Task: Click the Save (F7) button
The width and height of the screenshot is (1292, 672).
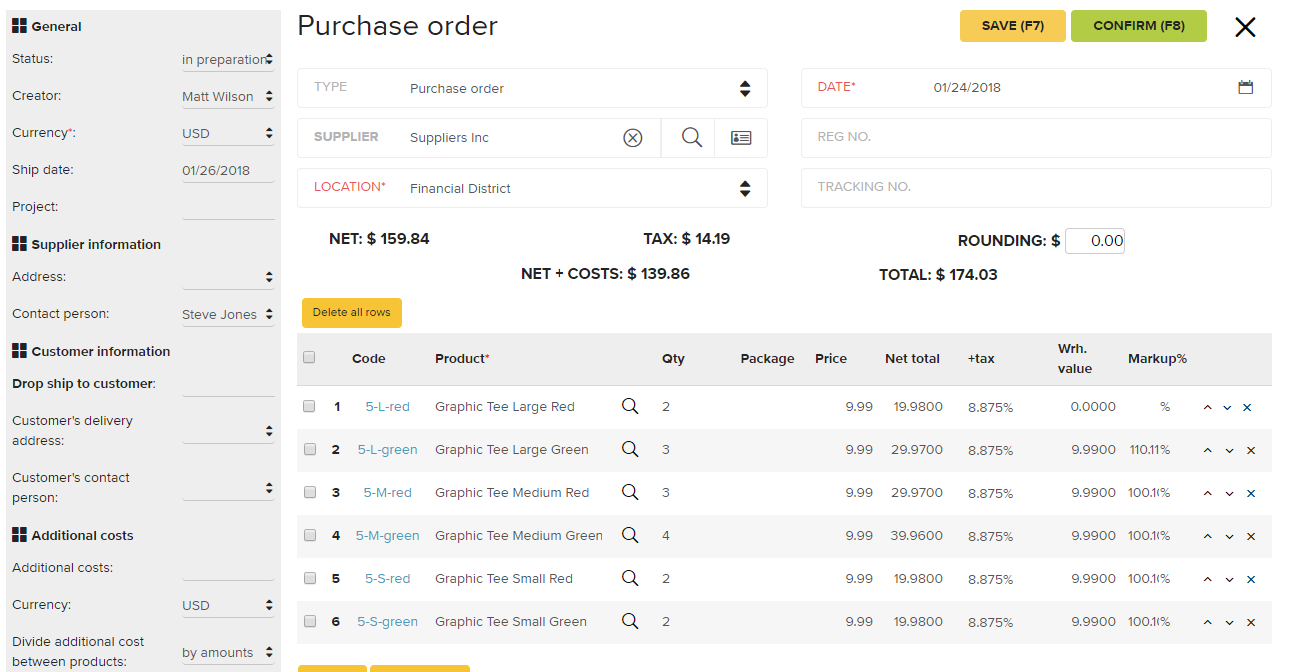Action: point(1013,26)
